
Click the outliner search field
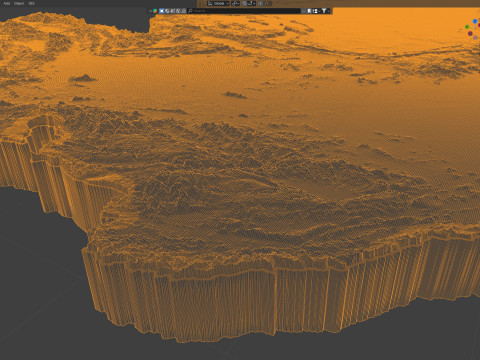coord(244,11)
